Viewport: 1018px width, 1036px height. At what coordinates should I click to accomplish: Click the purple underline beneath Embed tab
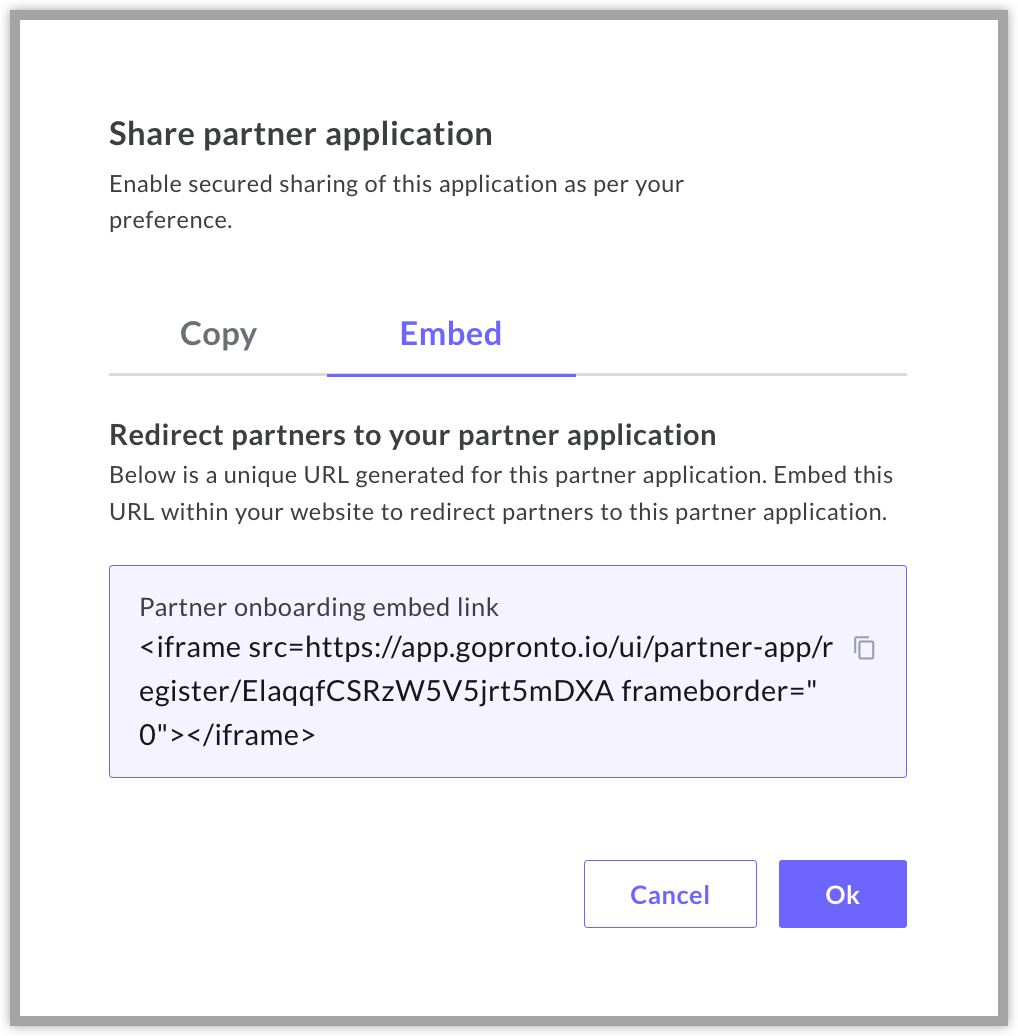(x=451, y=375)
